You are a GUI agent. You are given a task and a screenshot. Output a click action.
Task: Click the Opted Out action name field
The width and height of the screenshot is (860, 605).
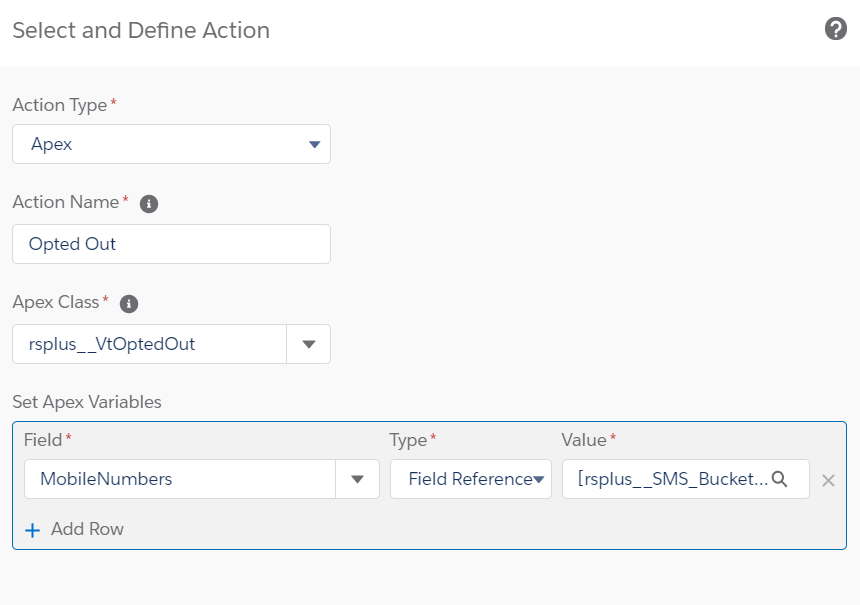[x=171, y=244]
